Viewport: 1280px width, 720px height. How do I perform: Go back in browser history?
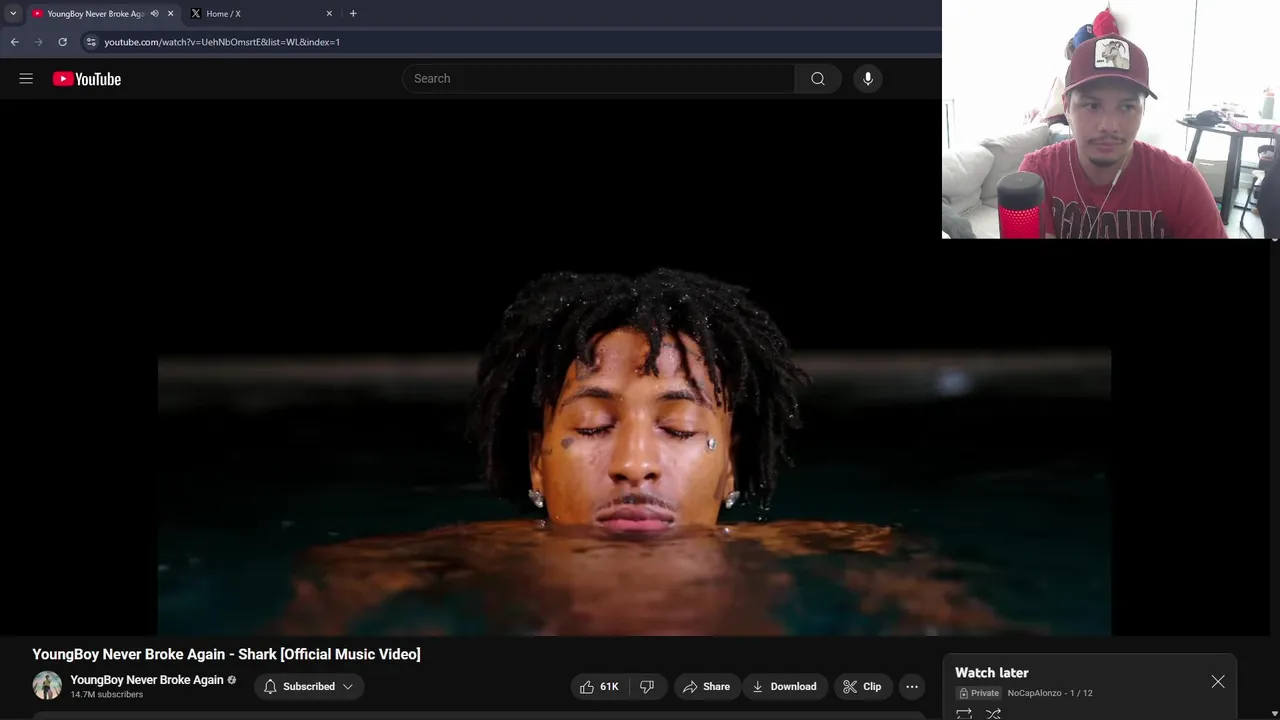pyautogui.click(x=14, y=42)
